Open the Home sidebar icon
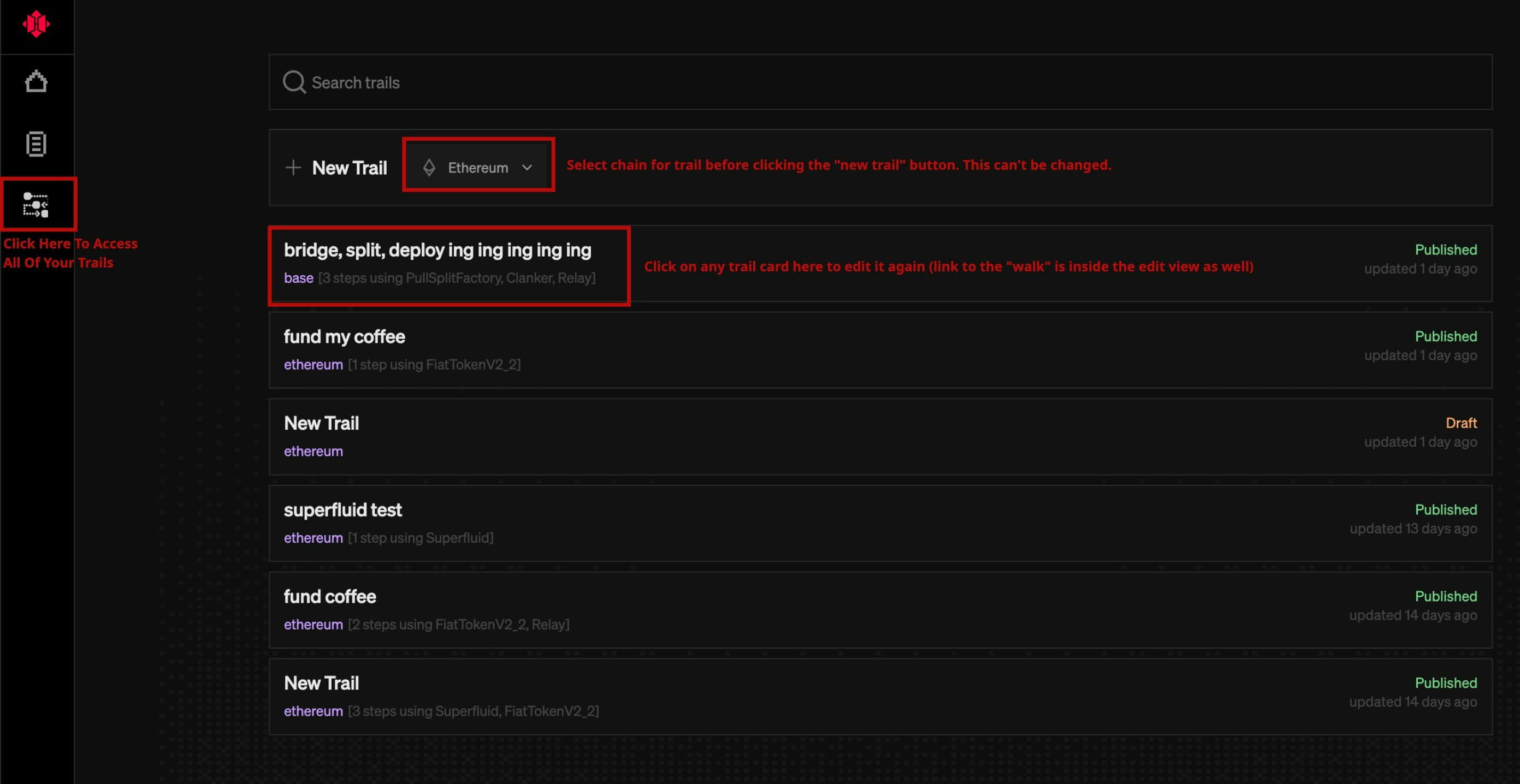This screenshot has width=1520, height=784. tap(36, 81)
